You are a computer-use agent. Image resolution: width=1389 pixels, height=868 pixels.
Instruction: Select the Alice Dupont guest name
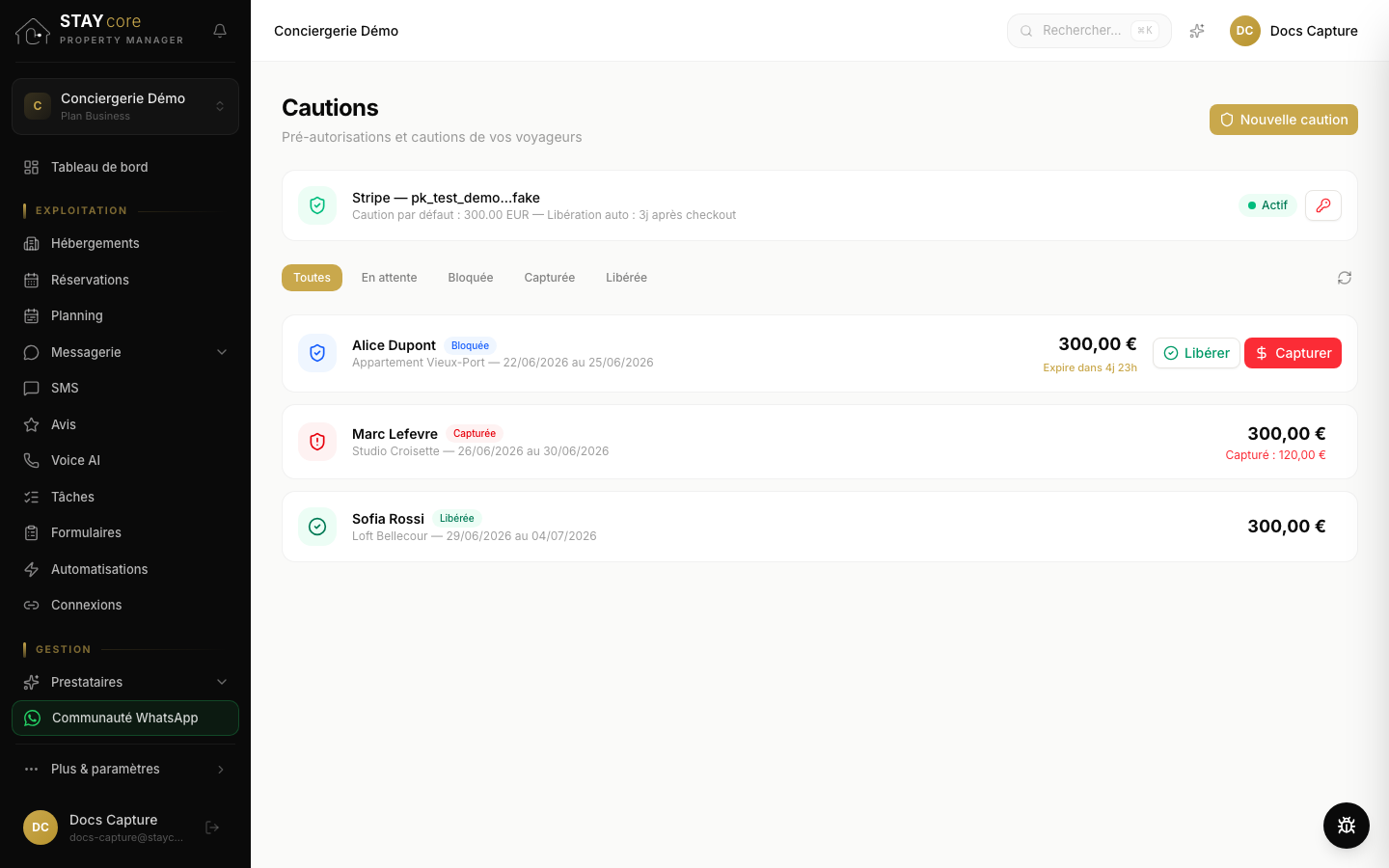click(394, 345)
